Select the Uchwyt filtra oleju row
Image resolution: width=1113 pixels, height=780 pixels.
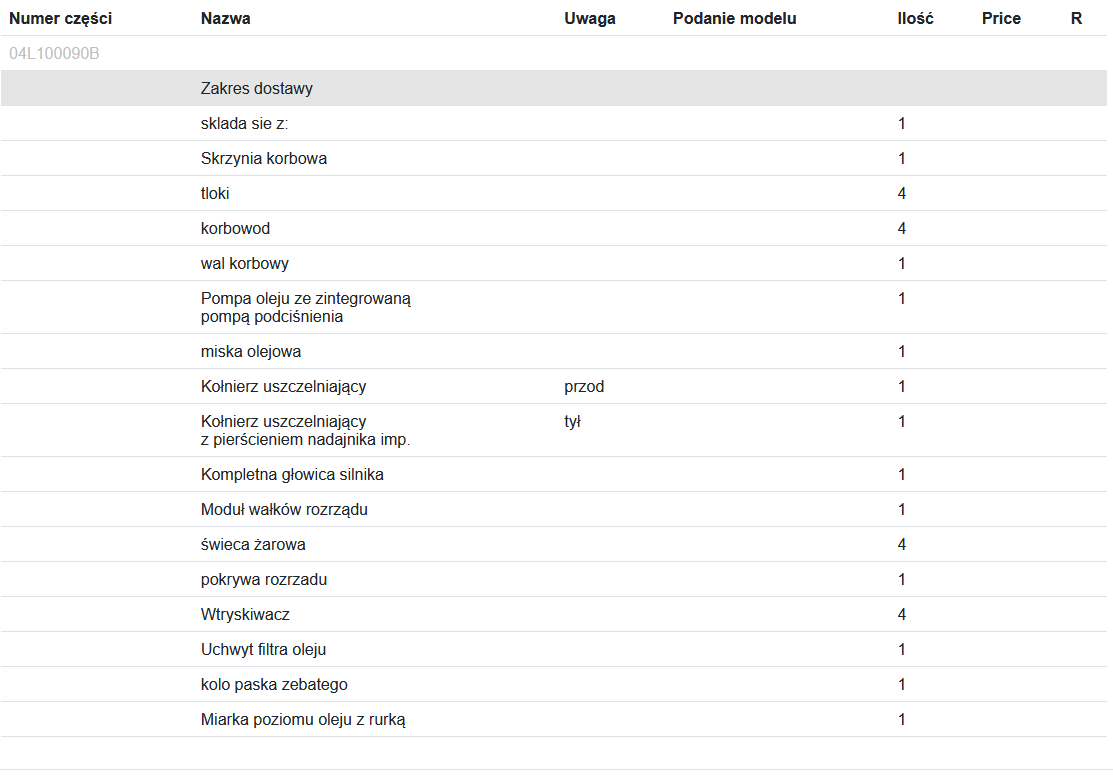tap(263, 650)
